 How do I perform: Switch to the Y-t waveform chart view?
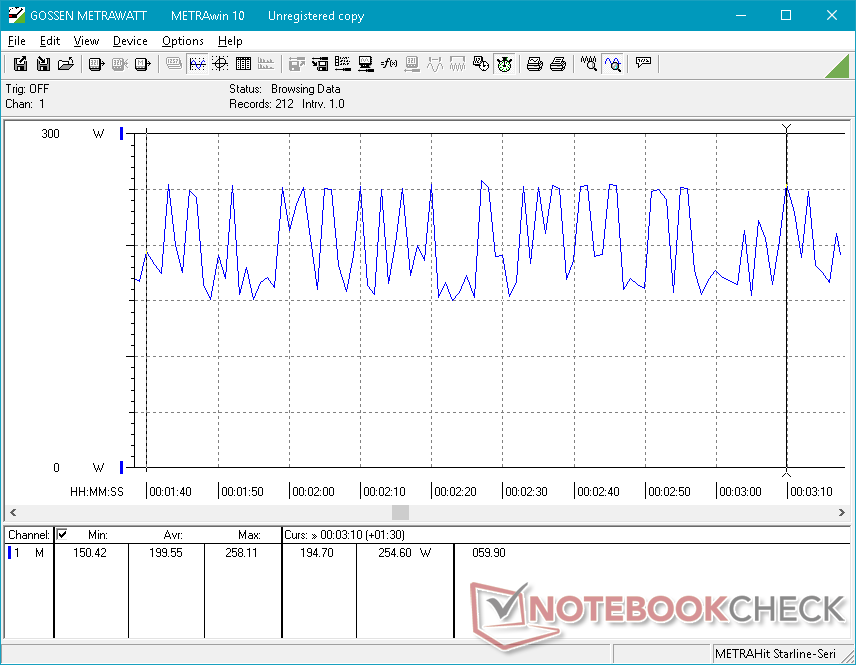pos(197,64)
